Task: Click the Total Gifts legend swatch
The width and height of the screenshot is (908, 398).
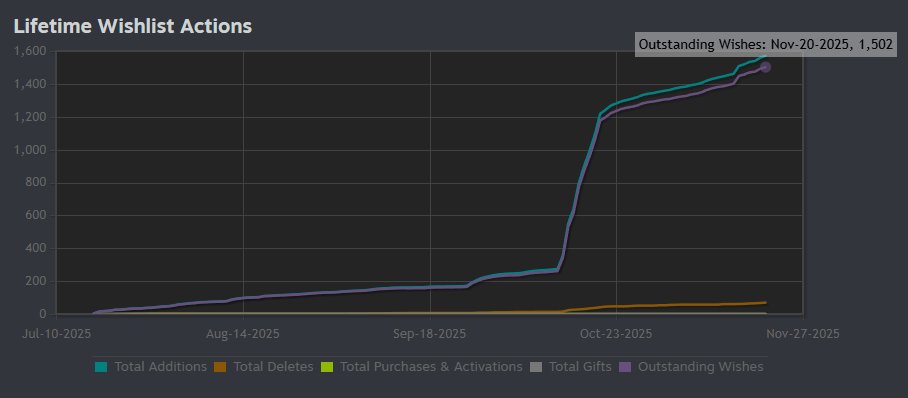Action: coord(536,367)
